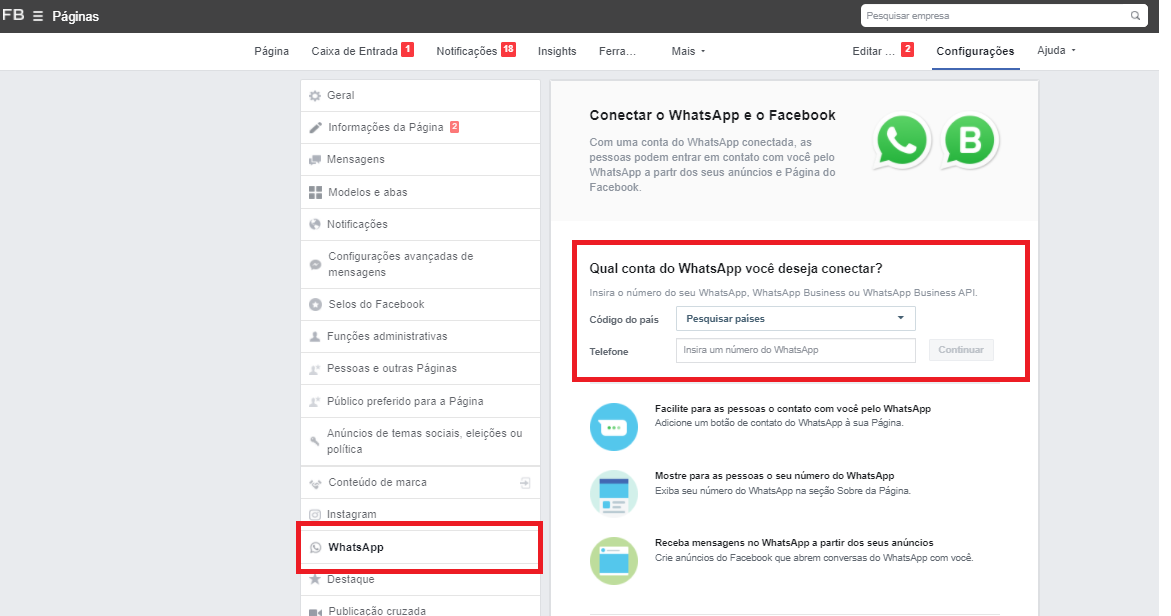The width and height of the screenshot is (1171, 616).
Task: Click the messenger icon for Configurações avançadas
Action: 315,264
